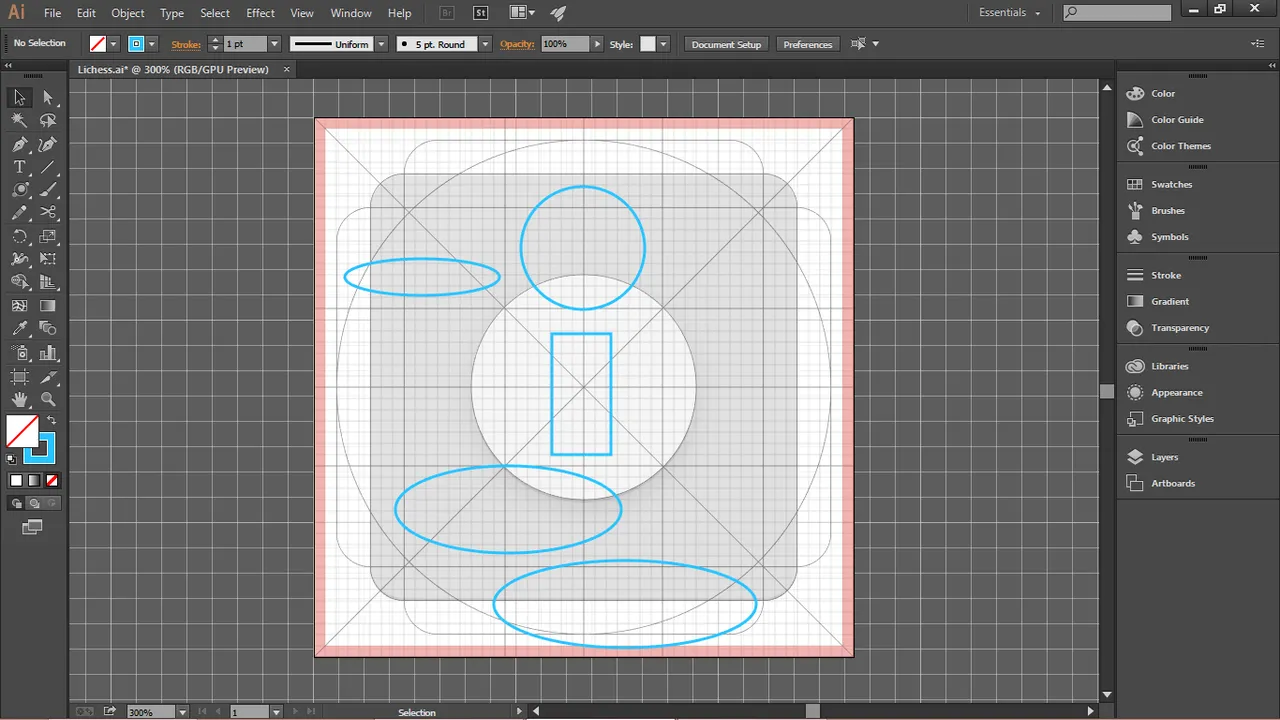Click the Preferences button
The width and height of the screenshot is (1280, 720).
pos(808,44)
